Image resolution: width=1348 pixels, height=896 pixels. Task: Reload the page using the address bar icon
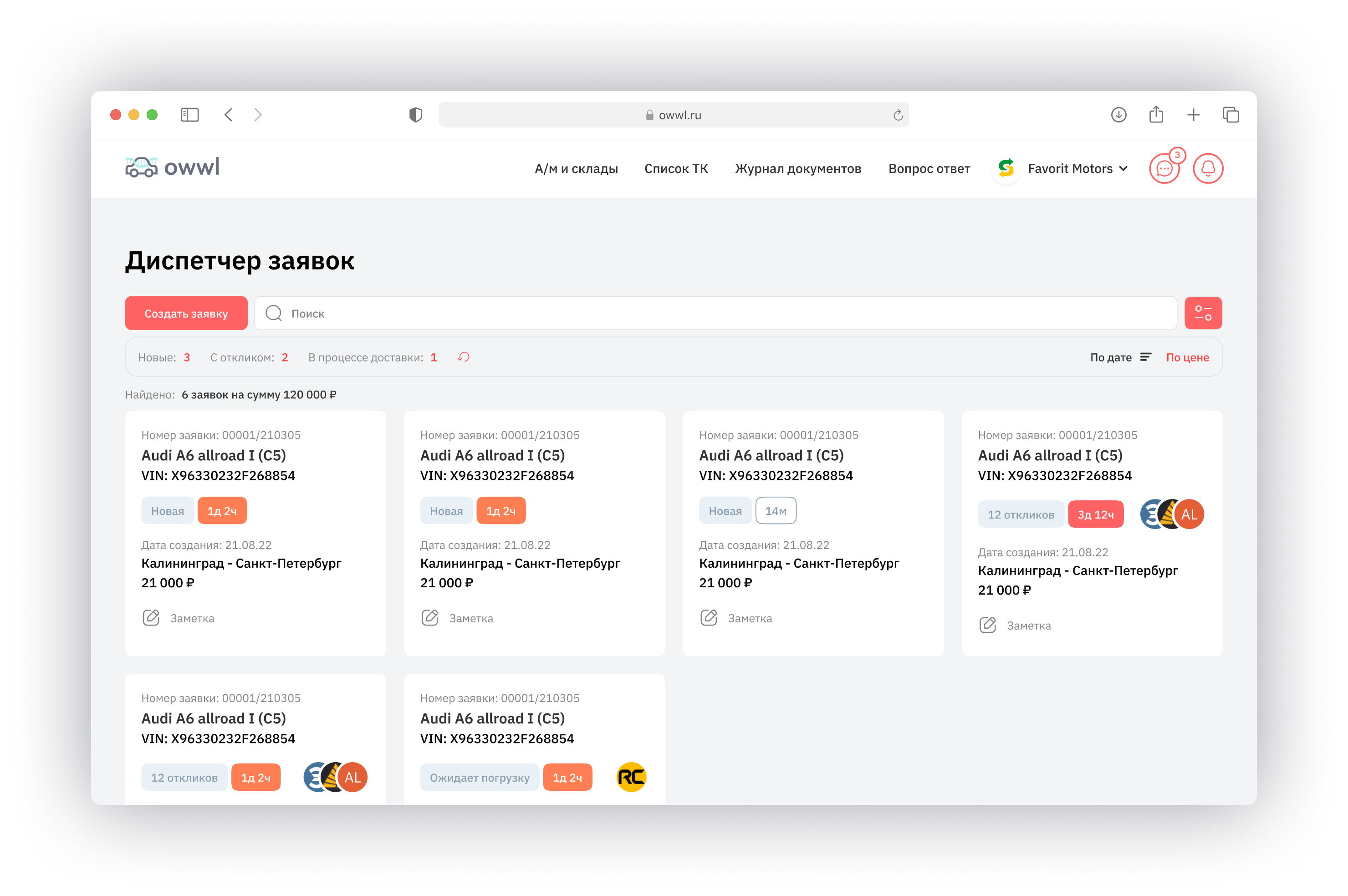898,115
